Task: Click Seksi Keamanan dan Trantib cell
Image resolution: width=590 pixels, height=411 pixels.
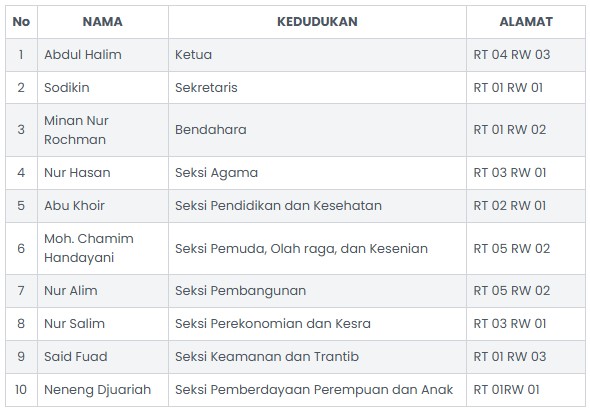Action: coord(317,356)
